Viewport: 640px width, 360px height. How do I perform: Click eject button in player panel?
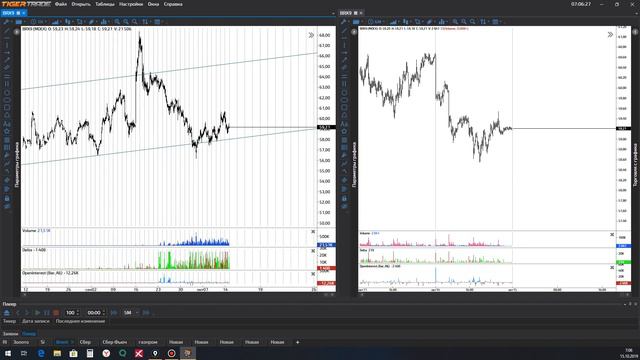pos(7,313)
